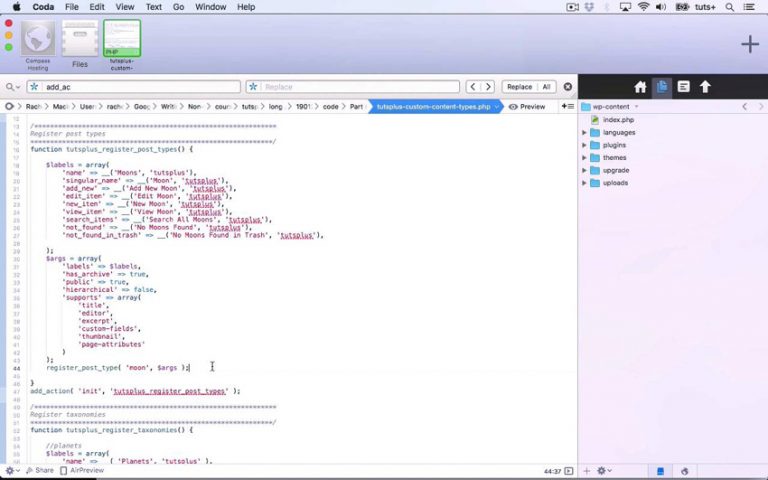
Task: Select the 'code' path bar segment
Action: click(x=331, y=106)
